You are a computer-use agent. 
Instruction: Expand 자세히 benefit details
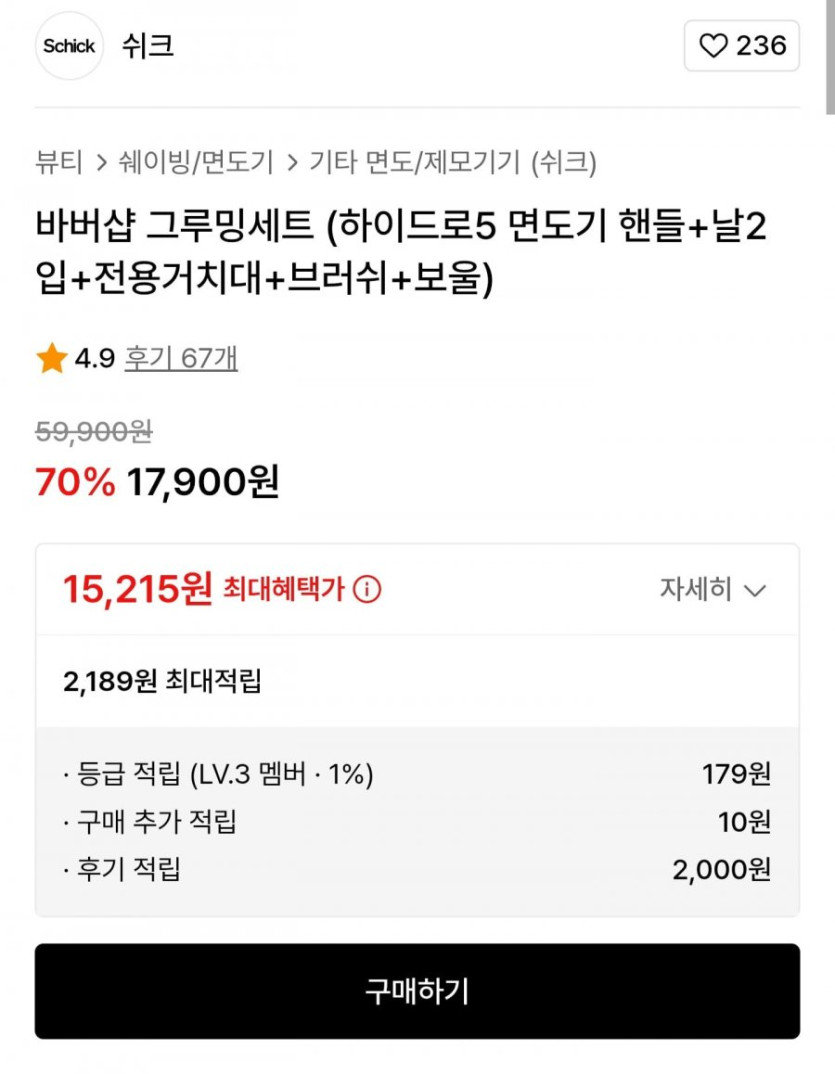(696, 589)
